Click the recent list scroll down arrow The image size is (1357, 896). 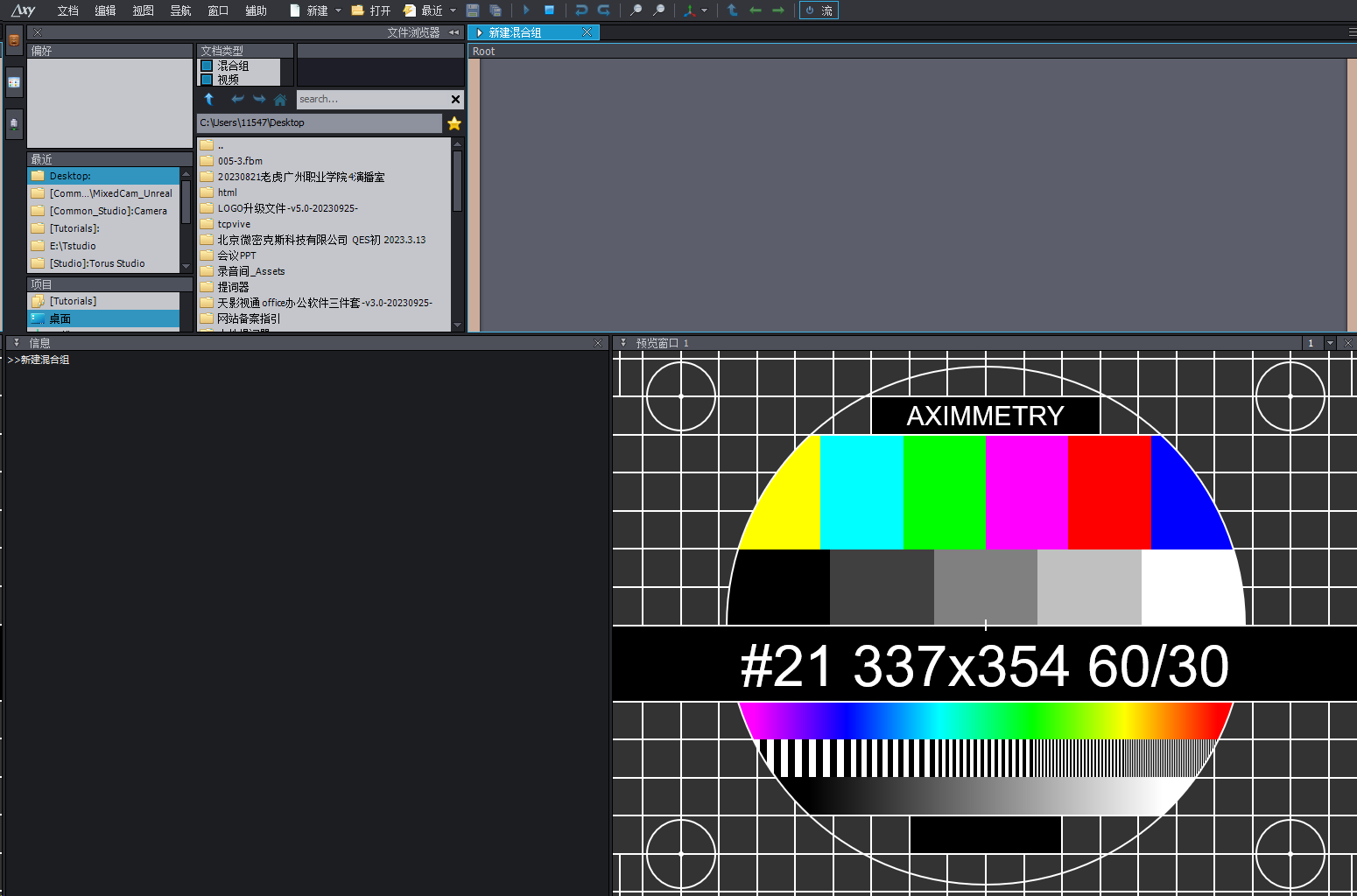(x=186, y=266)
